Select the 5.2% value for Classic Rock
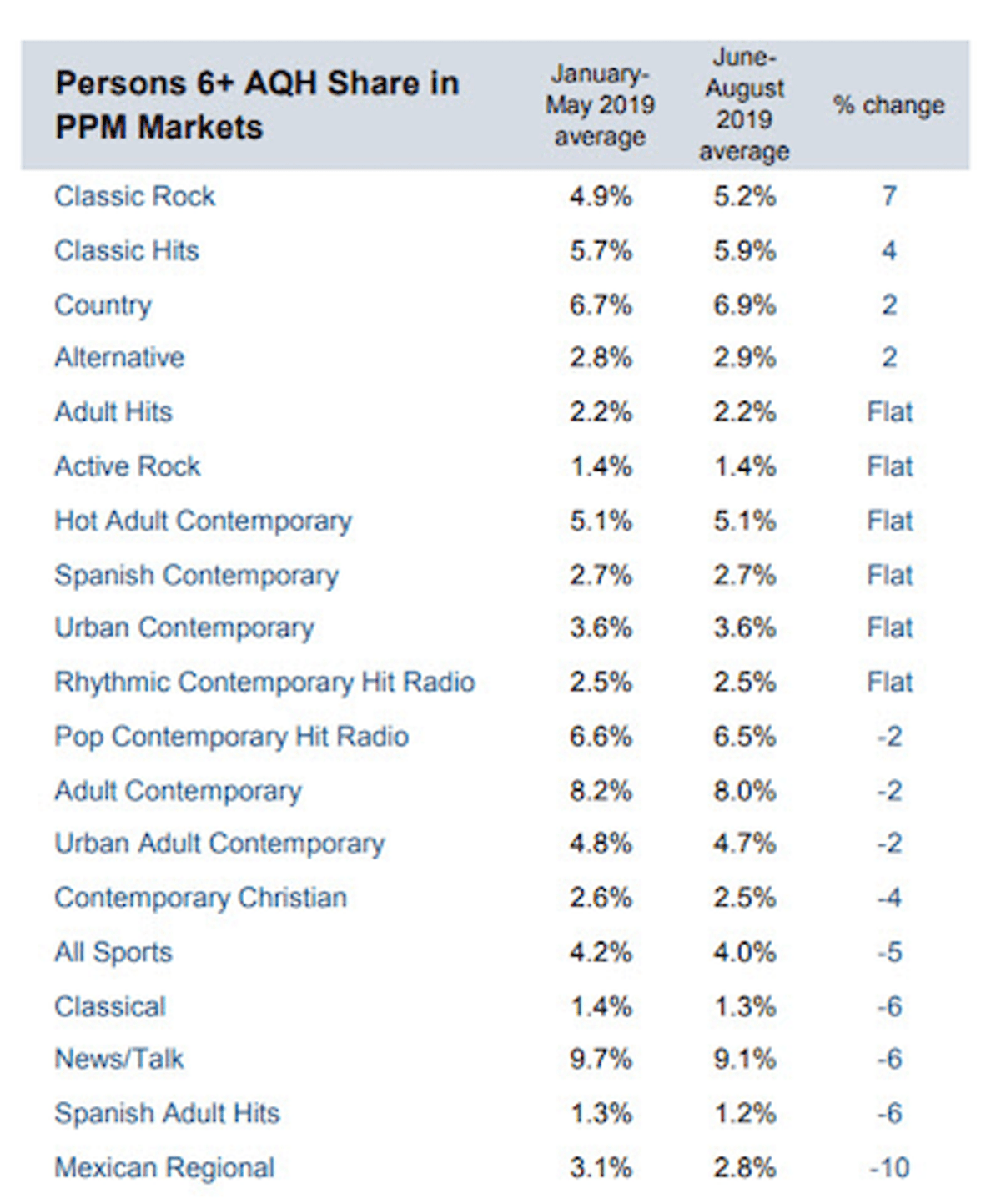 pos(744,197)
